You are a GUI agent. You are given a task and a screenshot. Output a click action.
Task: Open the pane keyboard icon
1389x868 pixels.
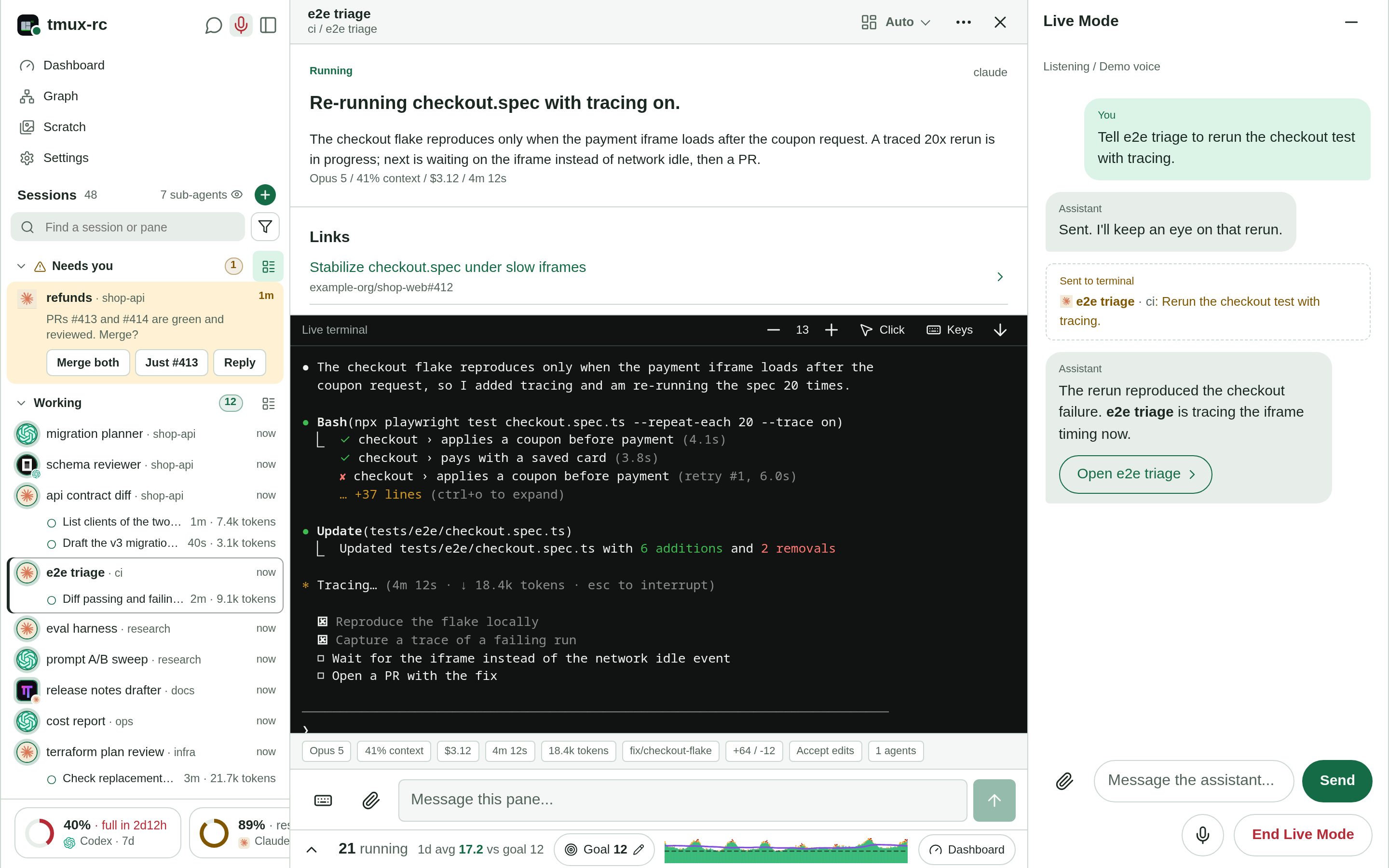coord(323,800)
